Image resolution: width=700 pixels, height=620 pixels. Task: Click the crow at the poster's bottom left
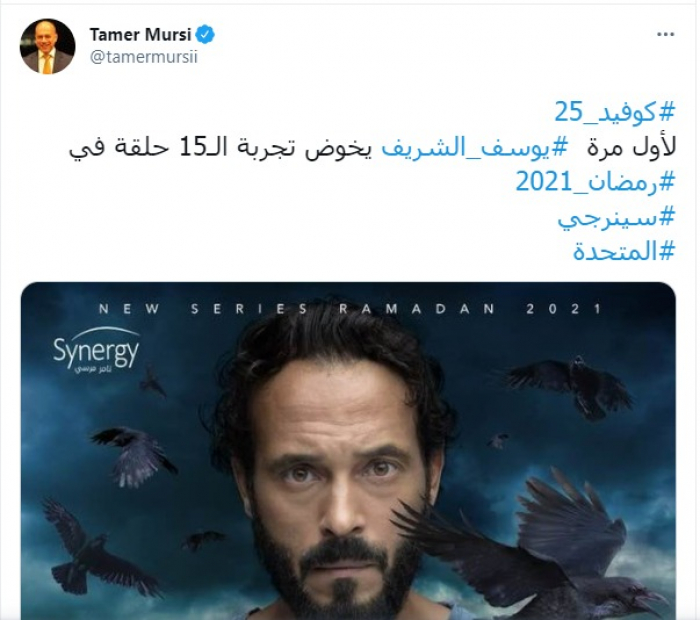(96, 547)
